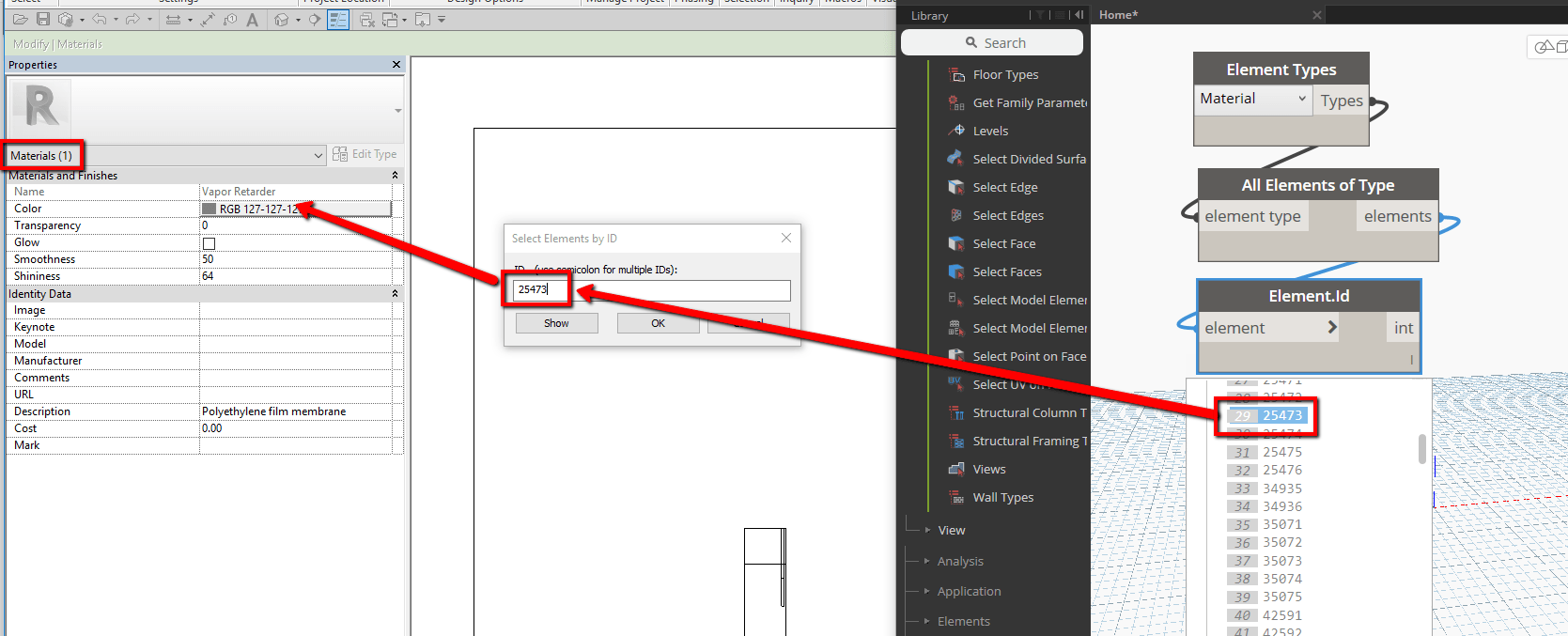This screenshot has width=1568, height=636.
Task: Click the Select Faces node icon
Action: pyautogui.click(x=956, y=271)
